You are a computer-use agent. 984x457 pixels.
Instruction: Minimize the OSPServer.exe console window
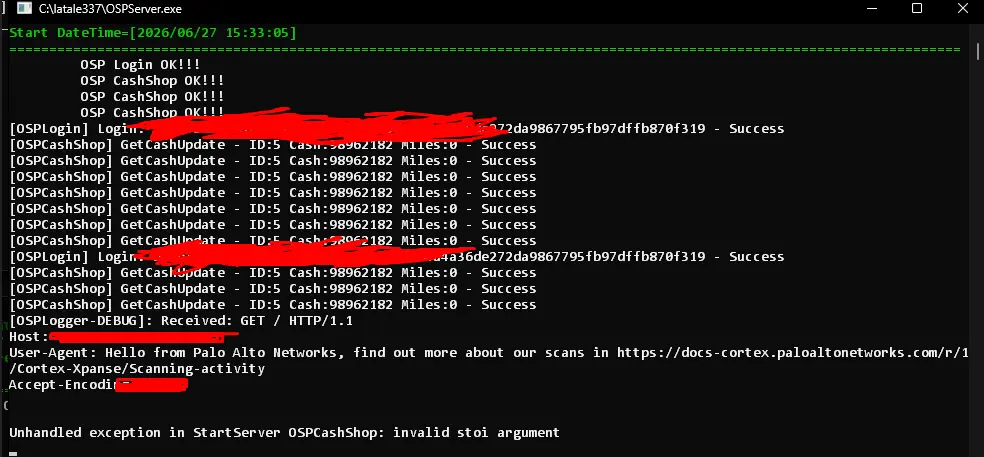871,8
